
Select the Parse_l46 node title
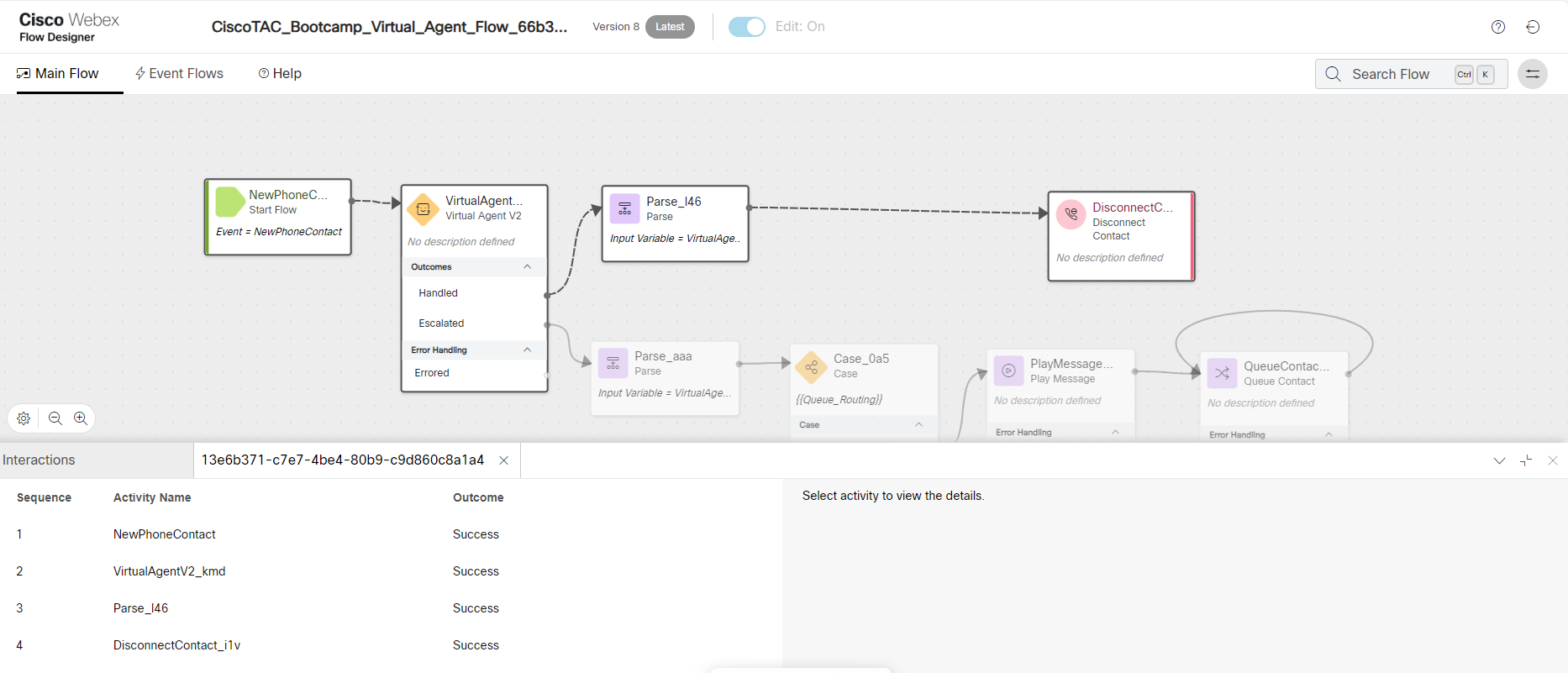tap(674, 202)
